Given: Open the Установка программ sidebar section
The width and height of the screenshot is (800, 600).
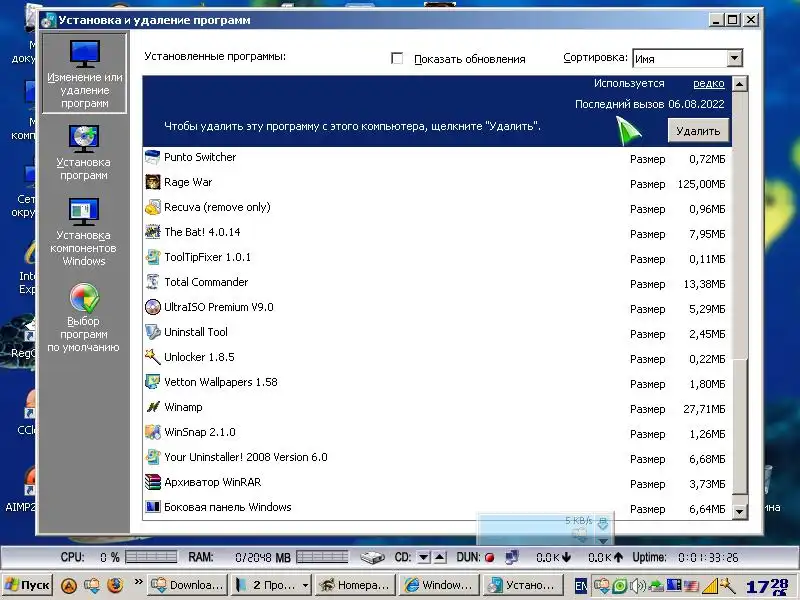Looking at the screenshot, I should pos(84,153).
